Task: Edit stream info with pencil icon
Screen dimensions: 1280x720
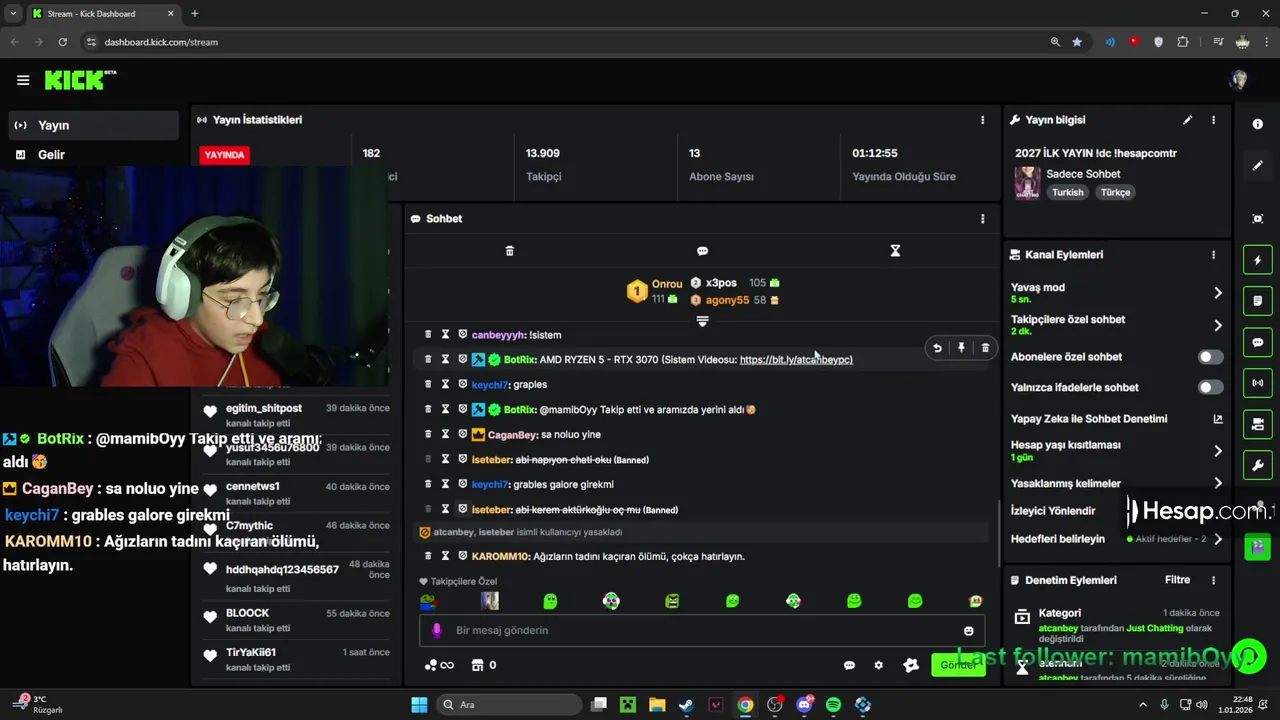Action: click(x=1187, y=120)
